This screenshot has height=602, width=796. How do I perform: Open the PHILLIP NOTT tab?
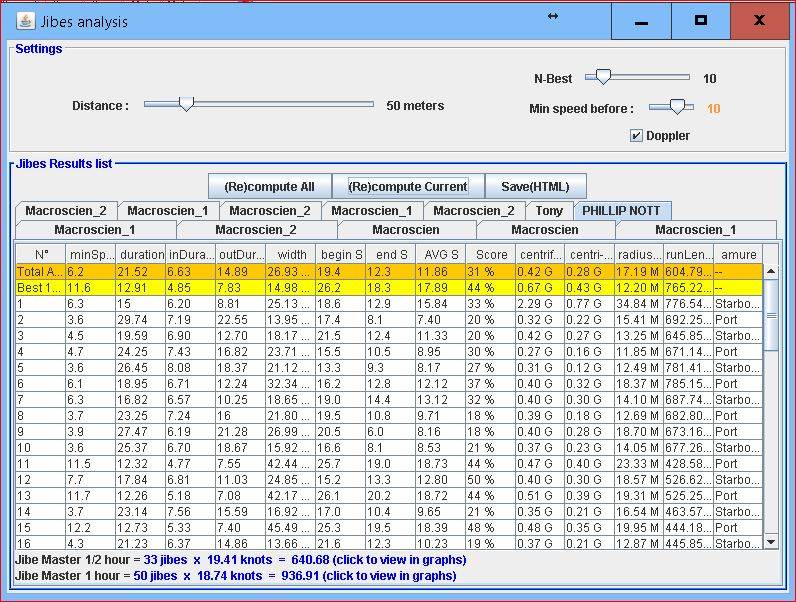coord(622,211)
